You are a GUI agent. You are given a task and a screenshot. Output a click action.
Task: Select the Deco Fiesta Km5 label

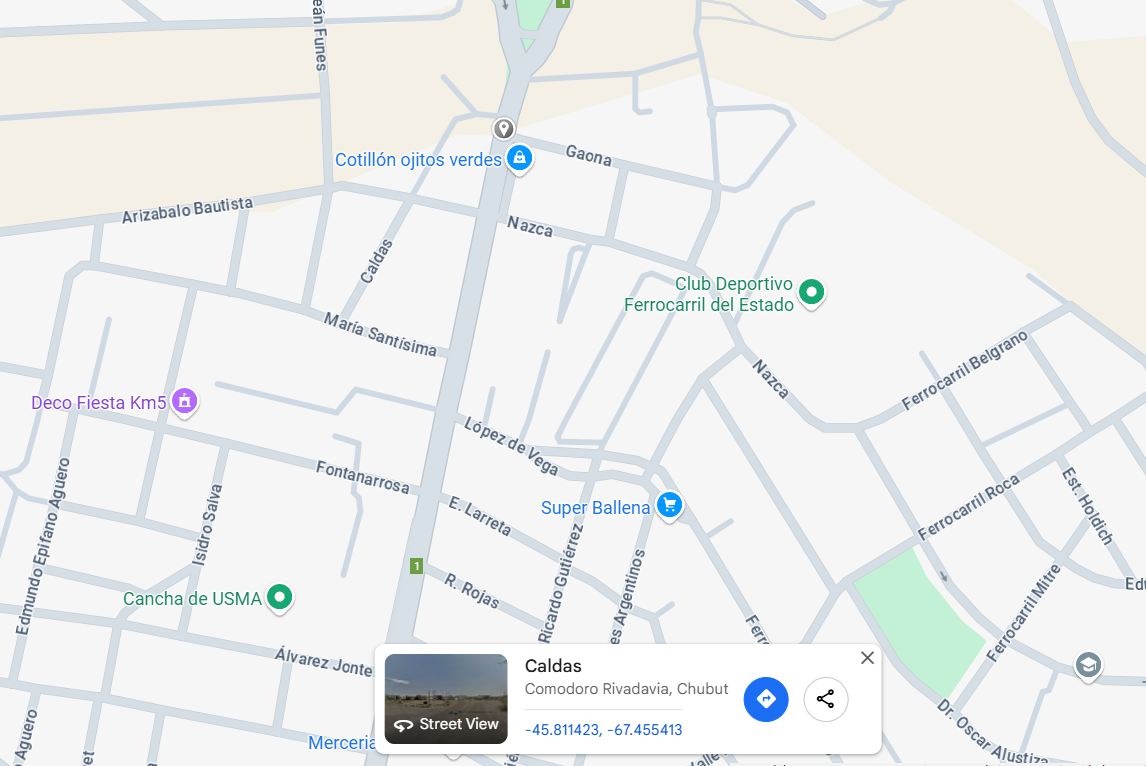coord(99,403)
